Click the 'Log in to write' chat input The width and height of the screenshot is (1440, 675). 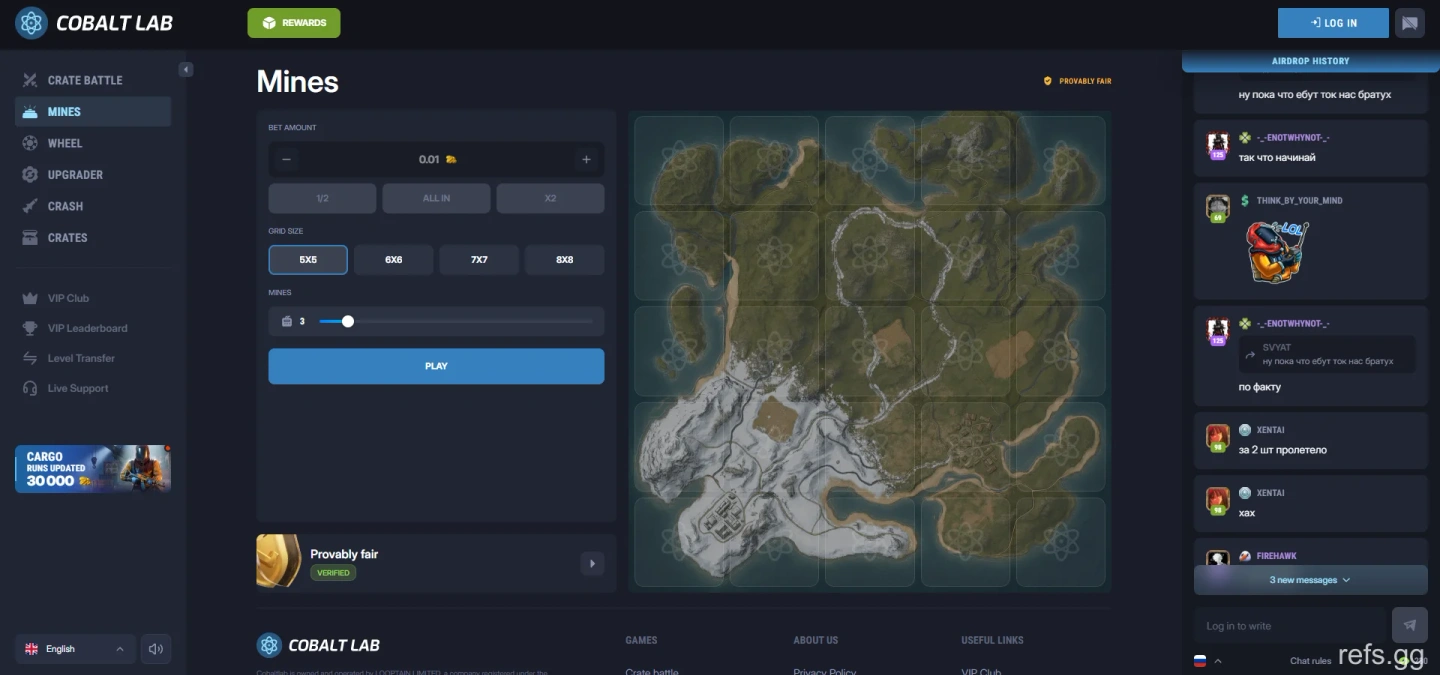1290,626
